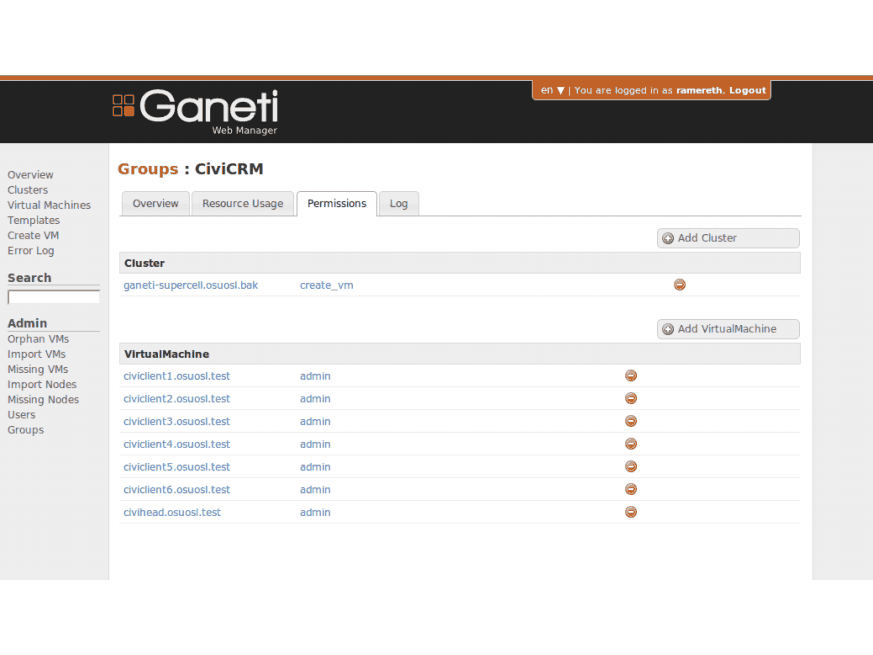Select the Permissions tab

(x=337, y=204)
